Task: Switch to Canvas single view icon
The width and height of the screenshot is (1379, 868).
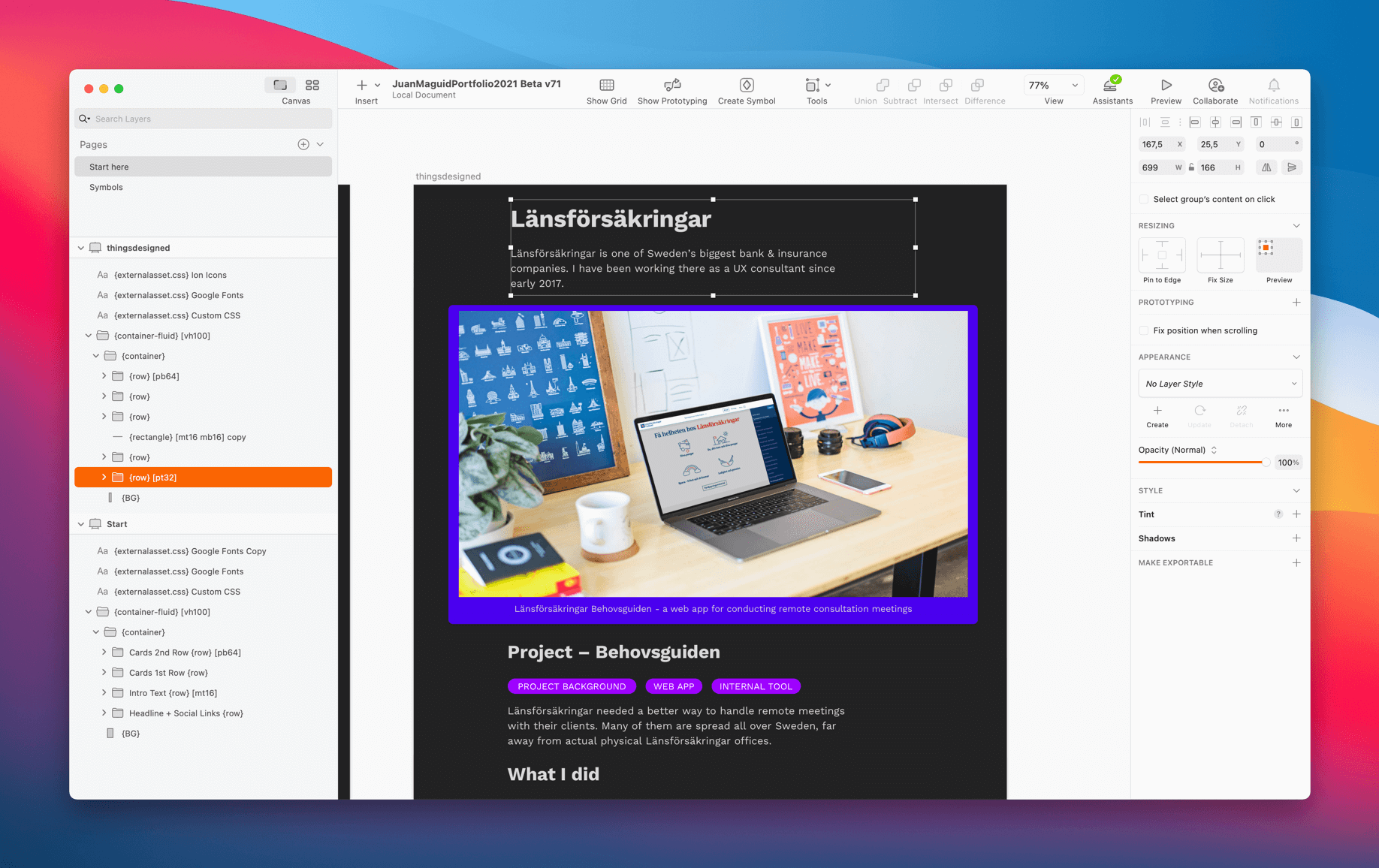Action: pyautogui.click(x=280, y=85)
